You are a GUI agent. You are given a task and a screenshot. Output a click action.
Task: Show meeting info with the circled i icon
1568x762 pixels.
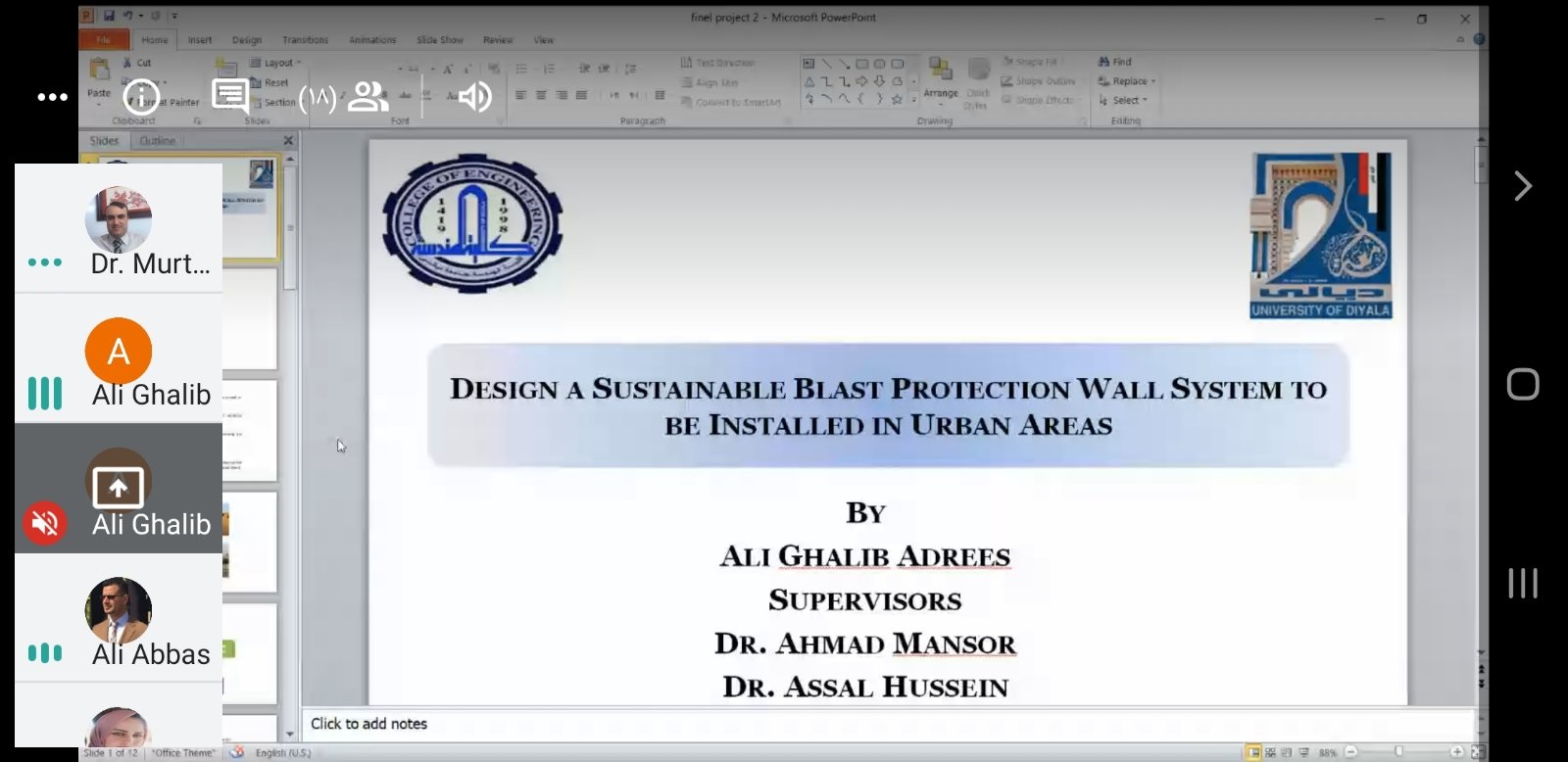142,96
